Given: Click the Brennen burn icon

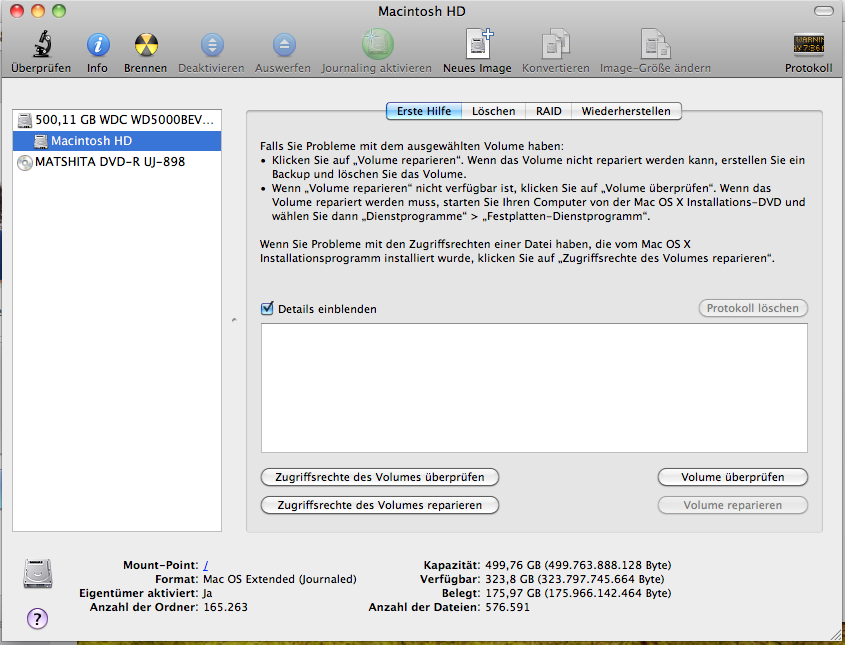Looking at the screenshot, I should tap(145, 45).
